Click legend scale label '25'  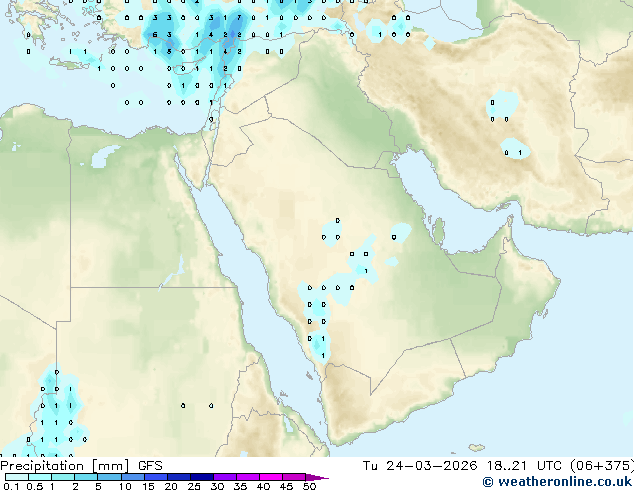point(194,486)
